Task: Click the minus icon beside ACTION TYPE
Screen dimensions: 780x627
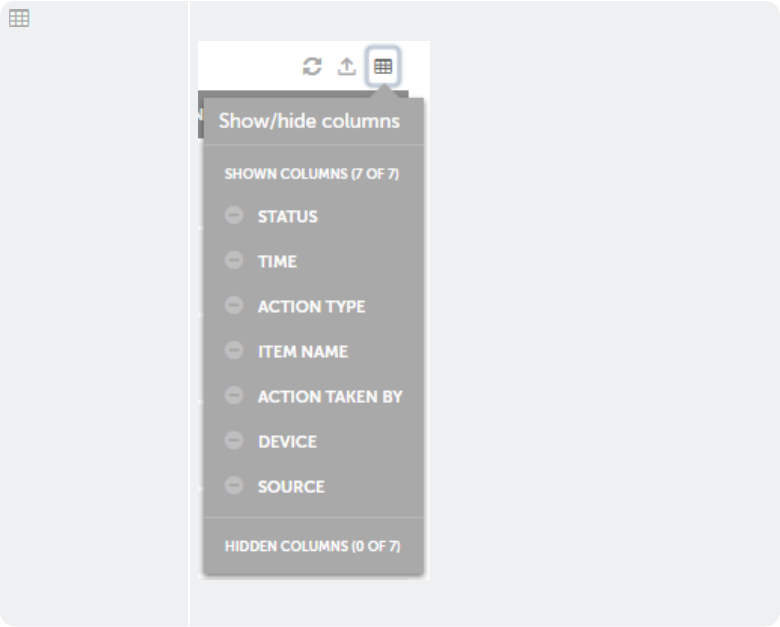Action: [234, 305]
